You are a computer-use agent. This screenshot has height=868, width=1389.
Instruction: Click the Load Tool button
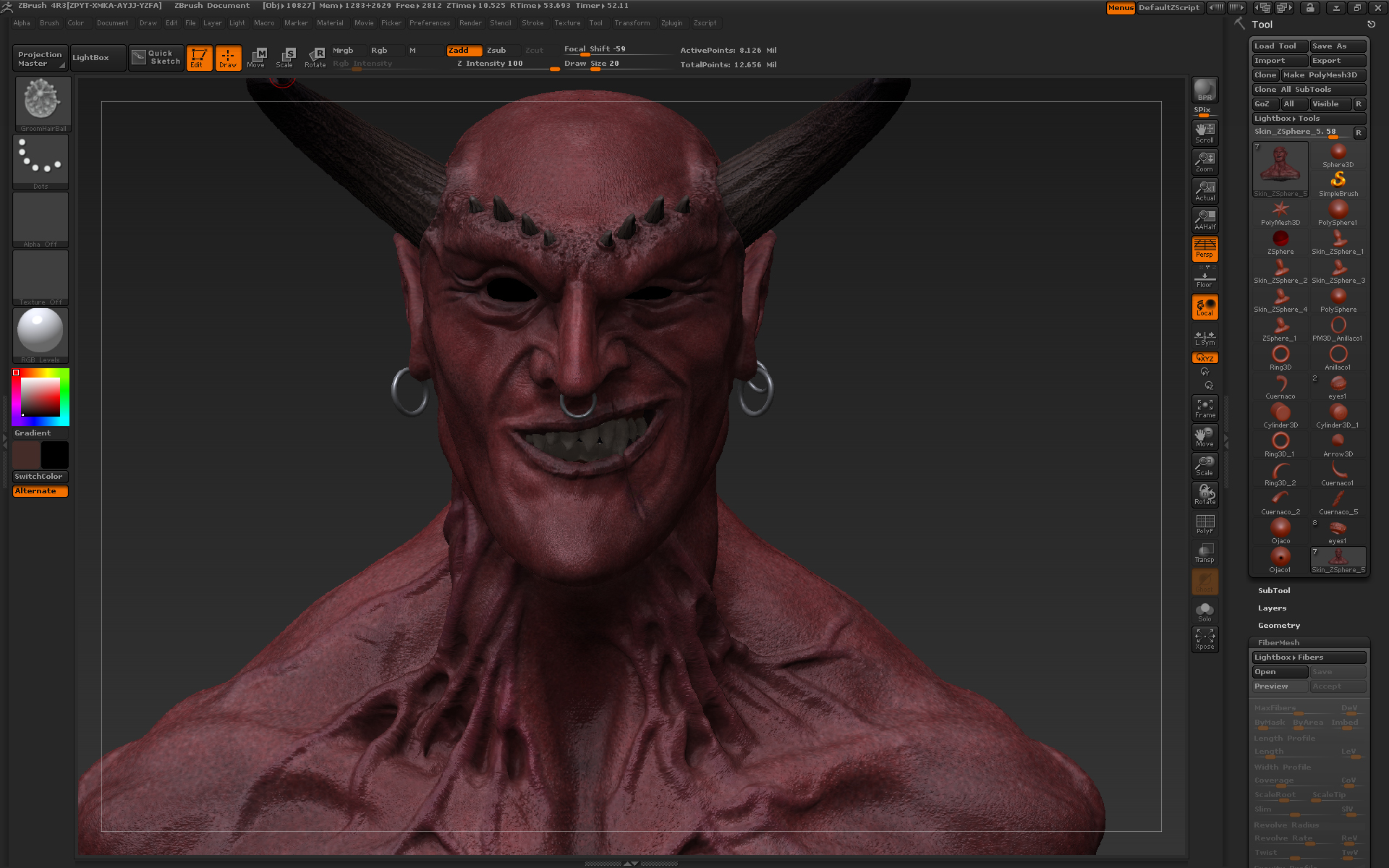[x=1280, y=46]
